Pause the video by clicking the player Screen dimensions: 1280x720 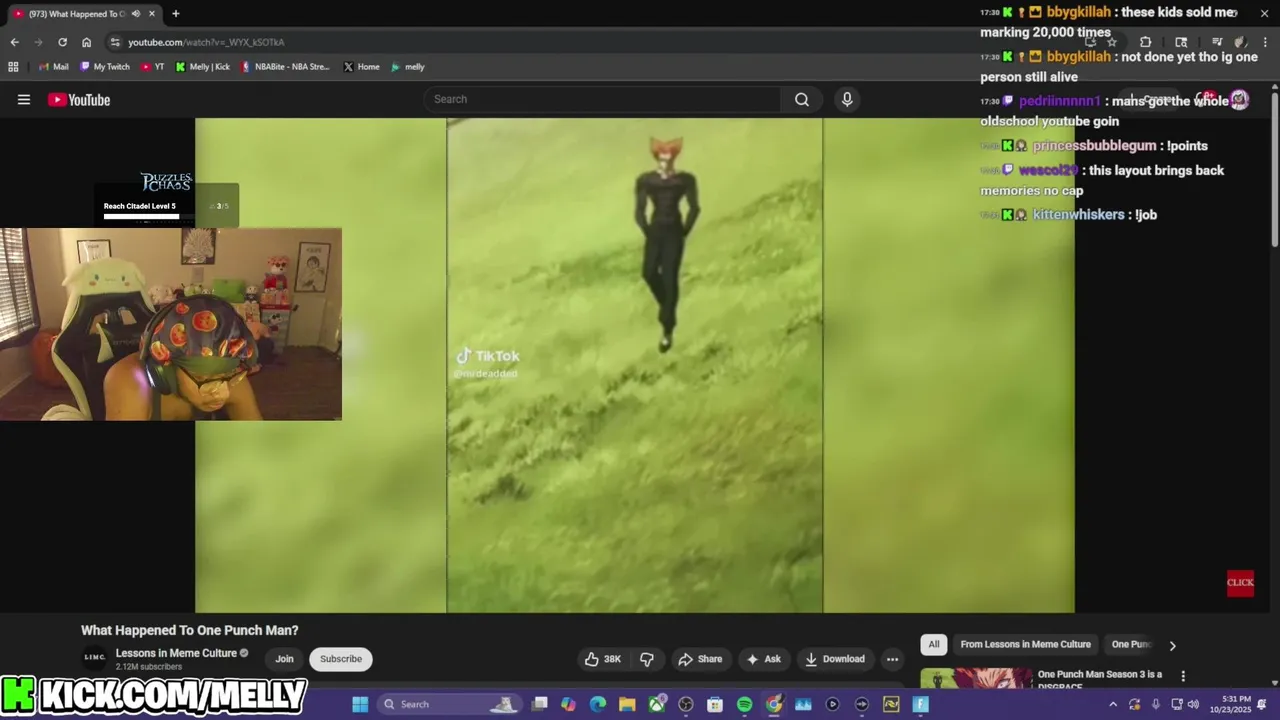coord(635,365)
